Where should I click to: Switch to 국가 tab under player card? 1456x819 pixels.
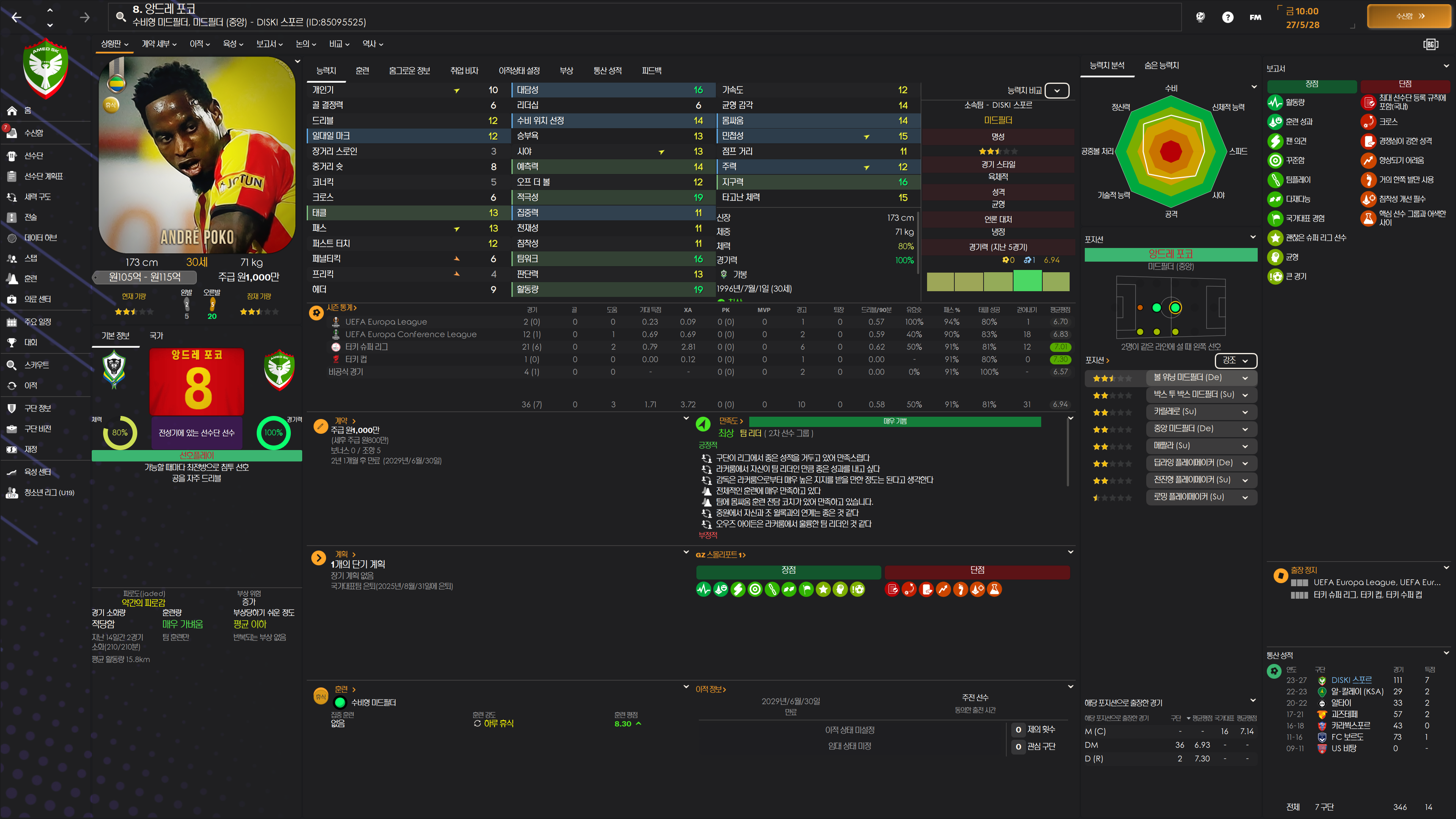point(156,336)
